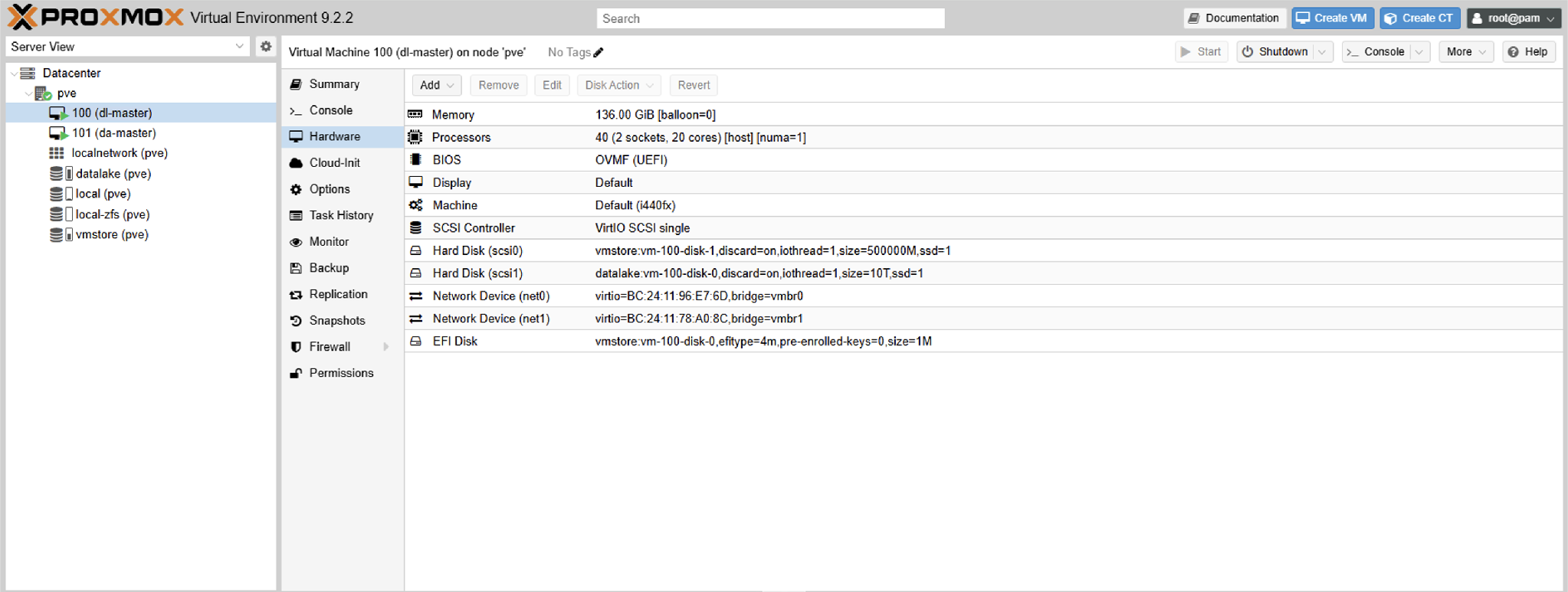Screen dimensions: 1568x592
Task: Select the net1 bridge=vmbr1 value
Action: point(699,319)
